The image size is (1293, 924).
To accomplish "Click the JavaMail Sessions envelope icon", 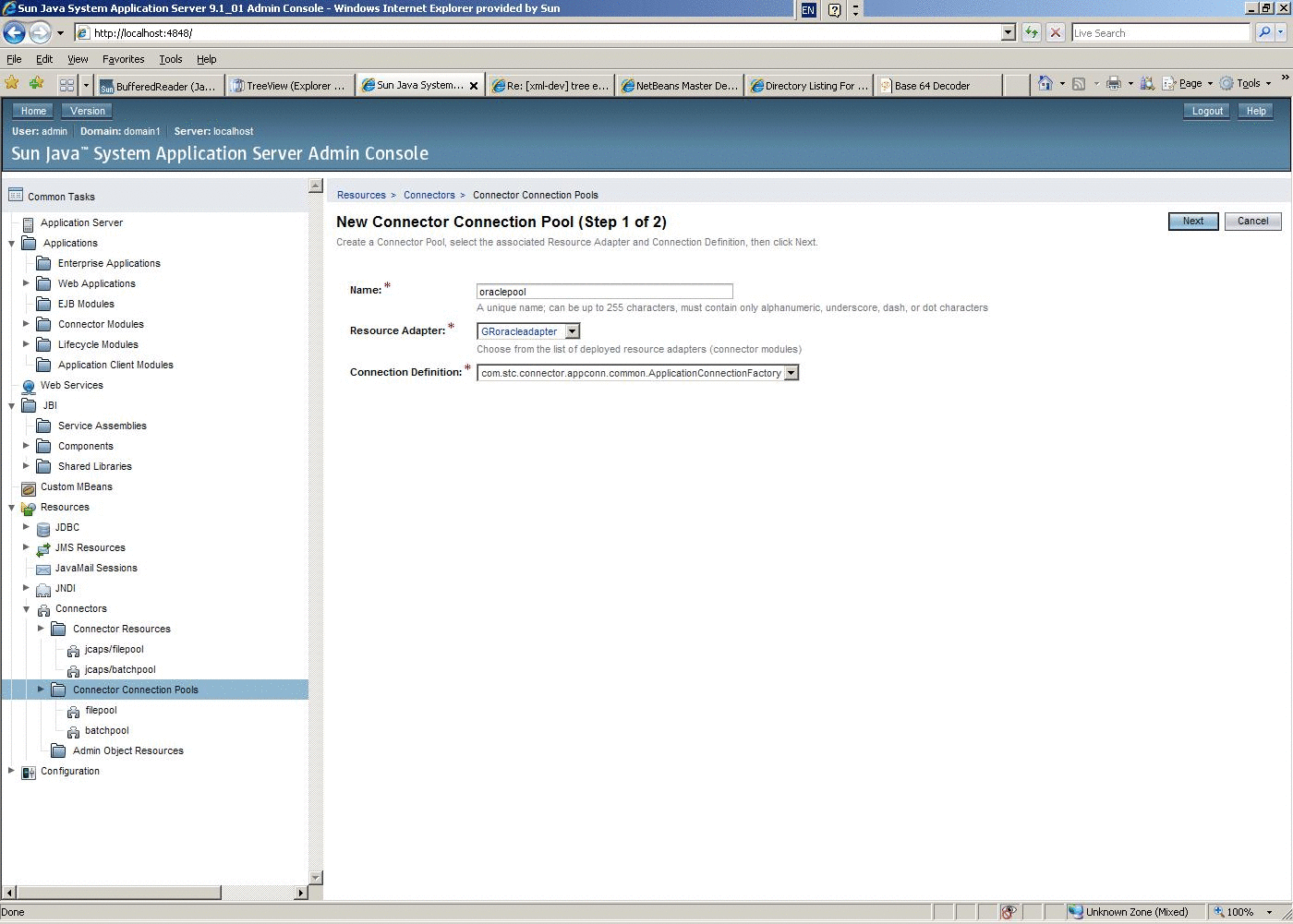I will click(43, 569).
